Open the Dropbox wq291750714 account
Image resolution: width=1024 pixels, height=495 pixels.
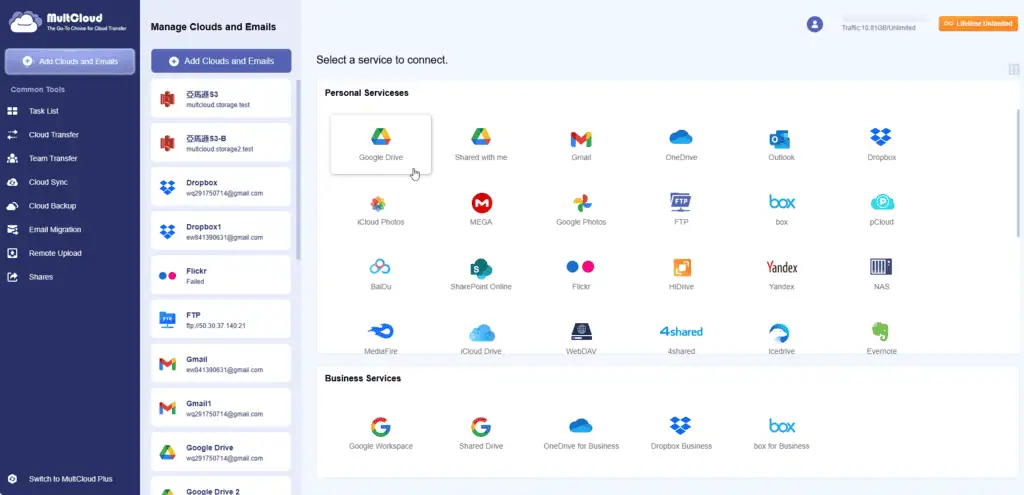[x=221, y=187]
